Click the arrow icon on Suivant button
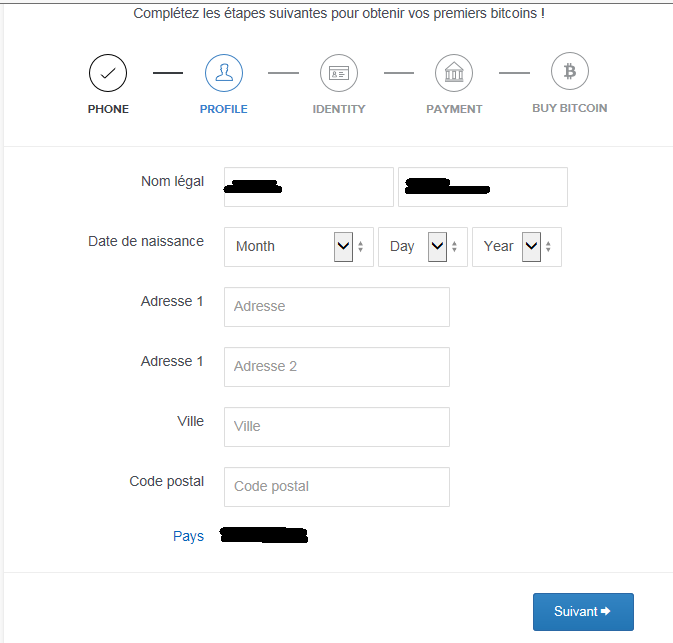This screenshot has width=673, height=643. click(606, 611)
